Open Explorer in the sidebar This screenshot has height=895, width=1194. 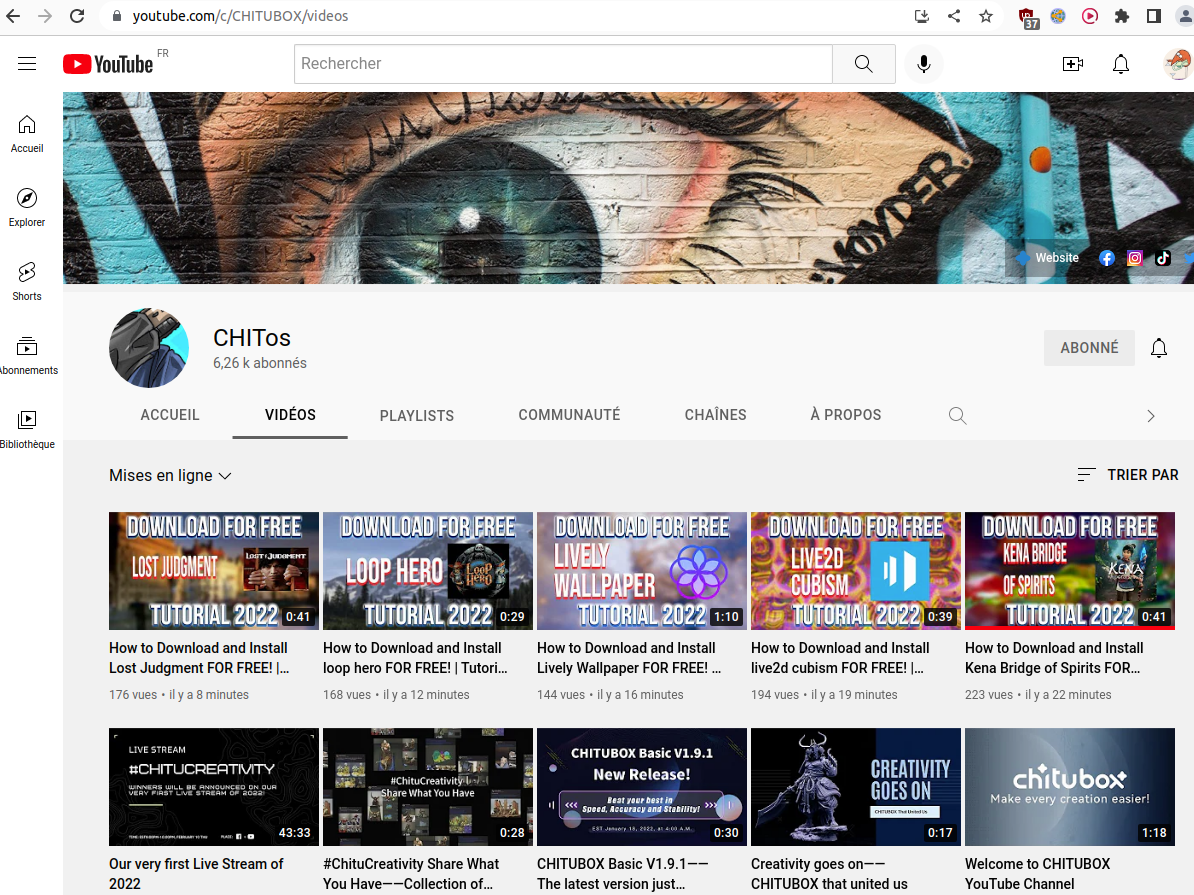[x=27, y=208]
